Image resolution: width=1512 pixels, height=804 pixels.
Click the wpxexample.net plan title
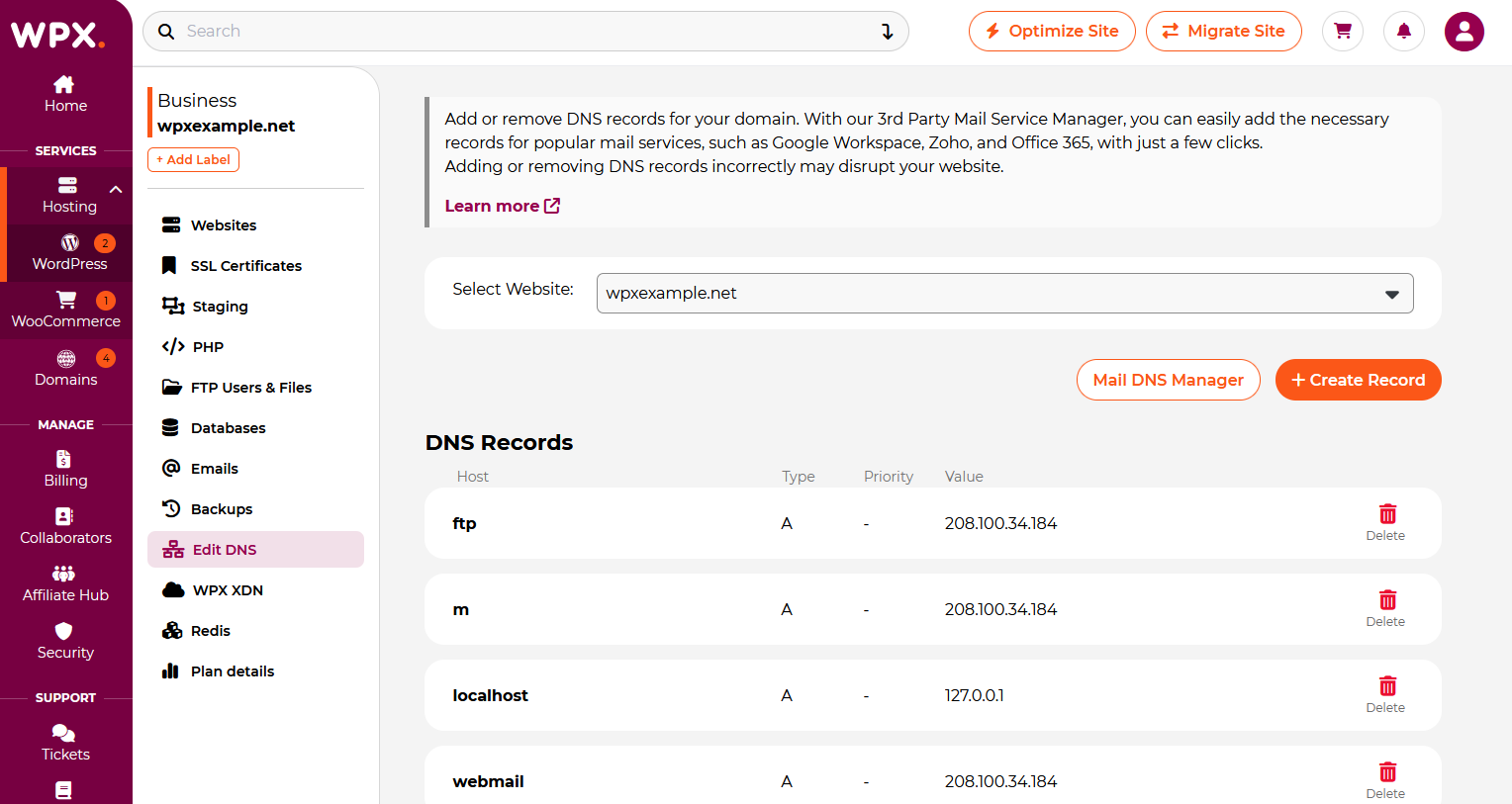(x=227, y=126)
